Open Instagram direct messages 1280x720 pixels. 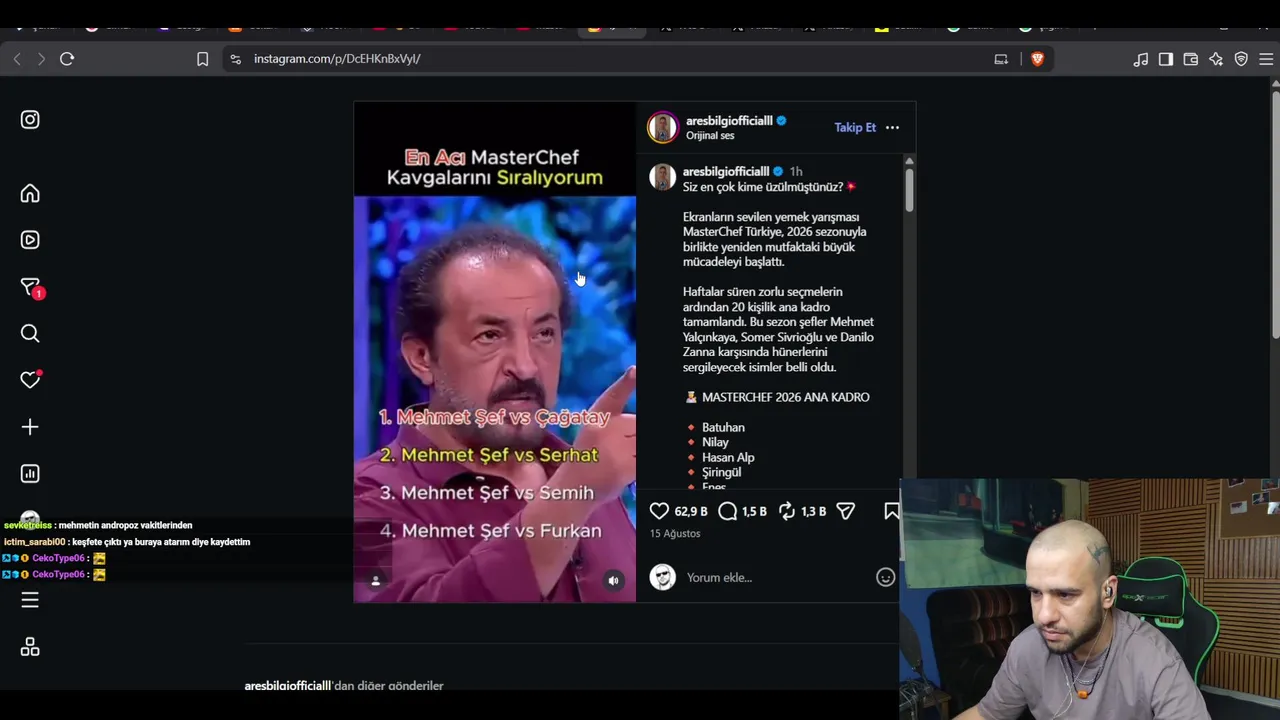[x=30, y=287]
